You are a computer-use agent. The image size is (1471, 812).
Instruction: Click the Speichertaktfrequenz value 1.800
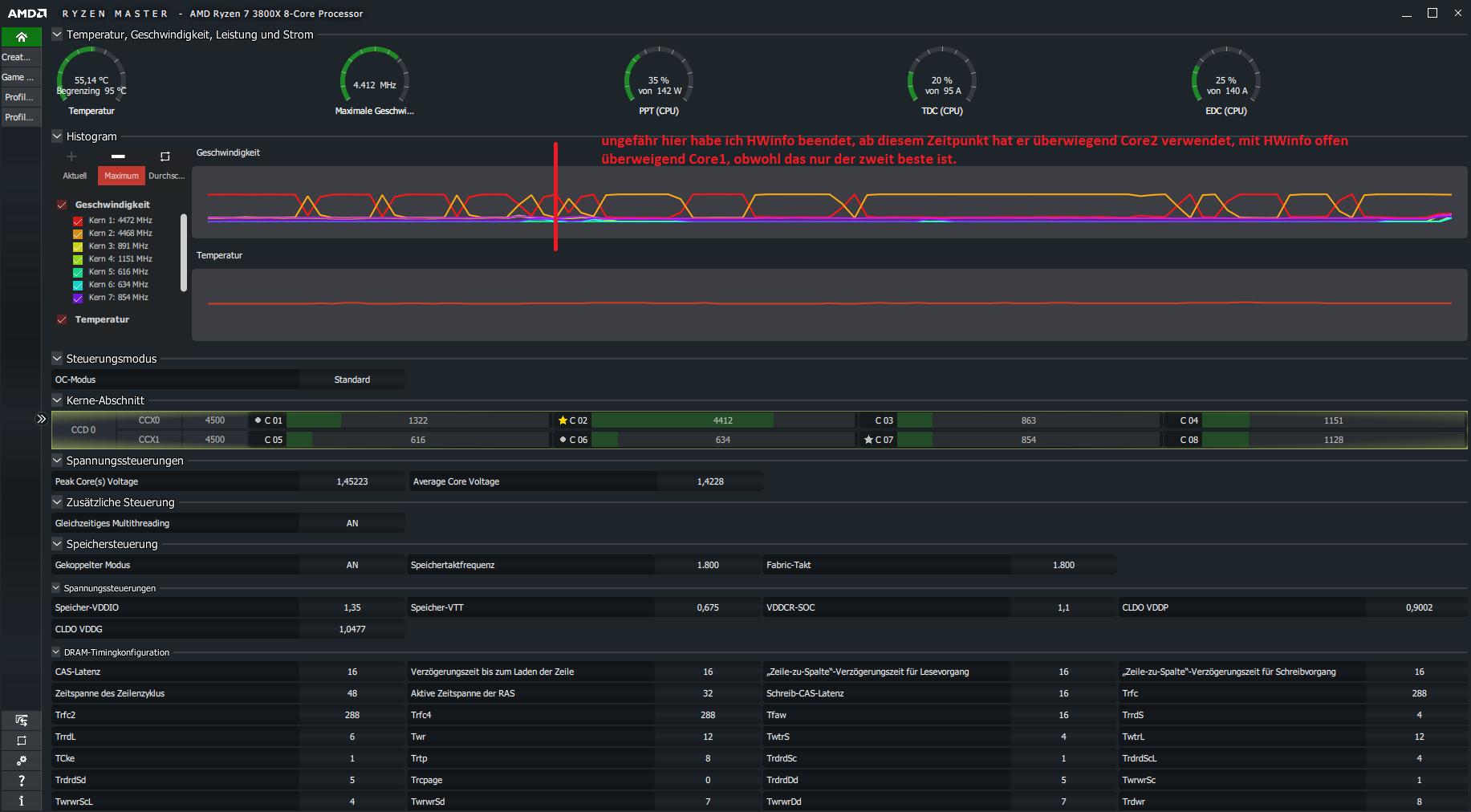pyautogui.click(x=708, y=565)
